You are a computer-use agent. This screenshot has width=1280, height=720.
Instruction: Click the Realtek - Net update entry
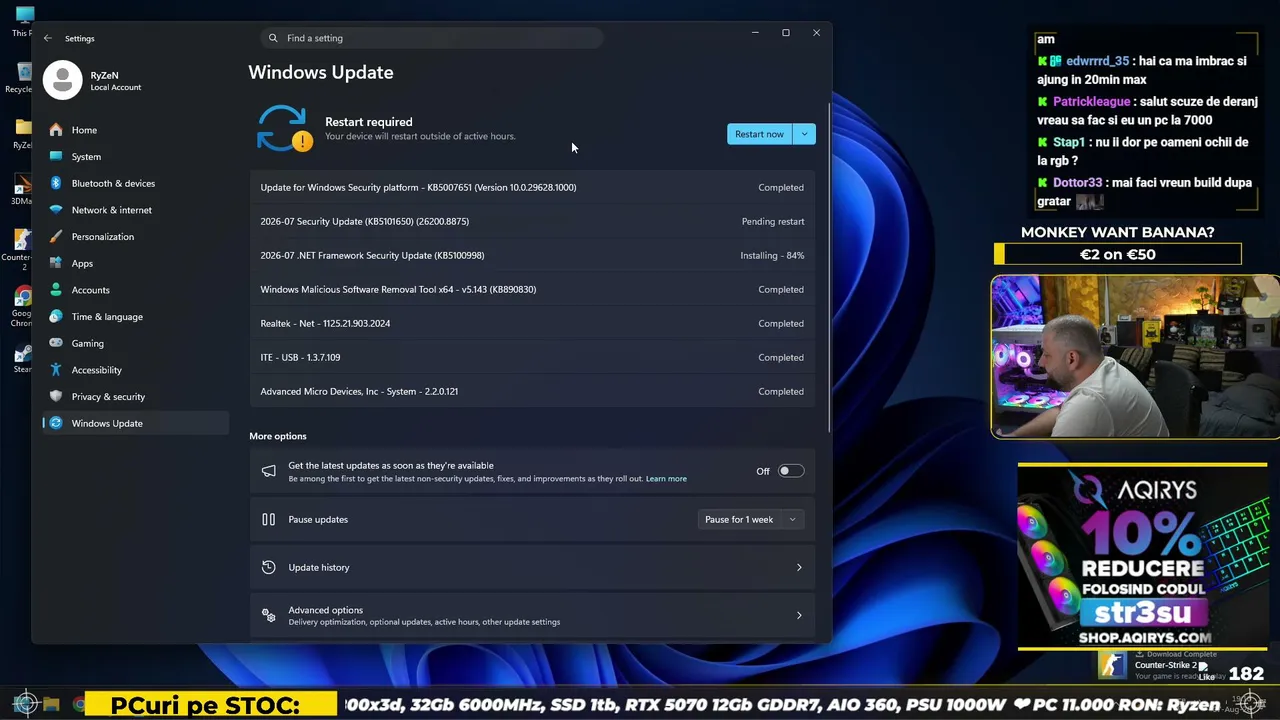pyautogui.click(x=532, y=323)
